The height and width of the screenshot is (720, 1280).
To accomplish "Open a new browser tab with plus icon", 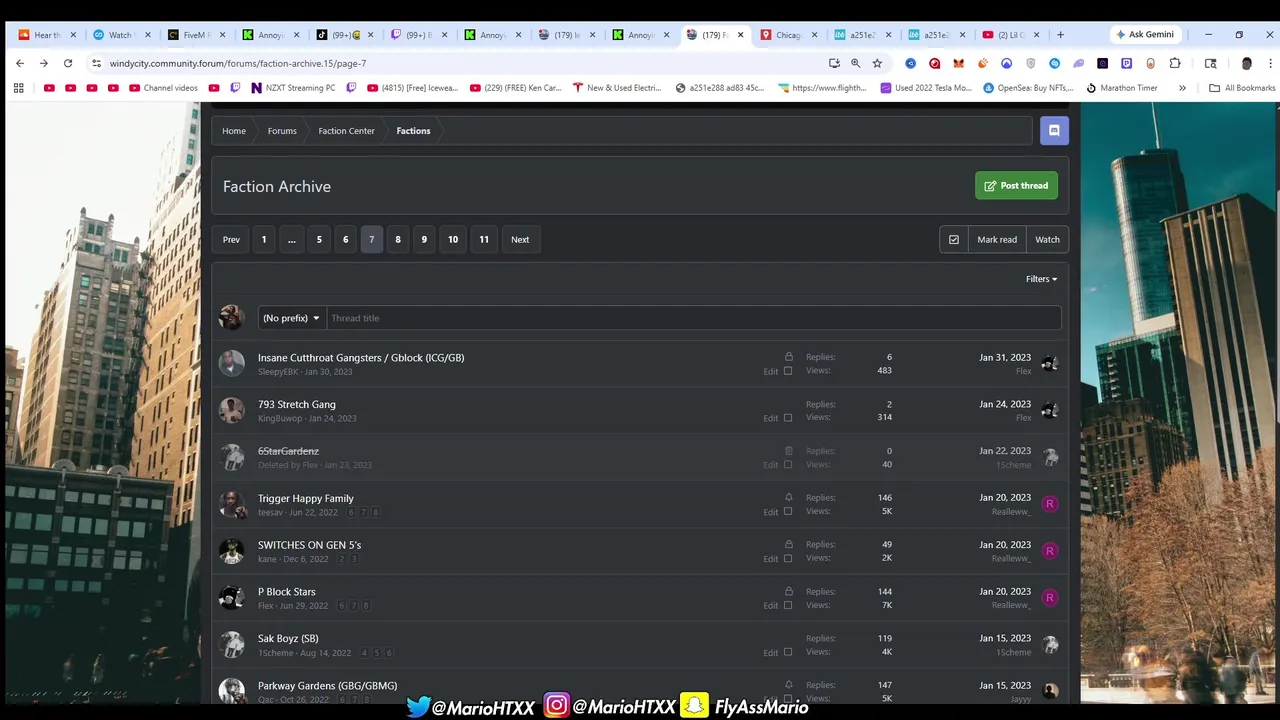I will pos(1060,34).
